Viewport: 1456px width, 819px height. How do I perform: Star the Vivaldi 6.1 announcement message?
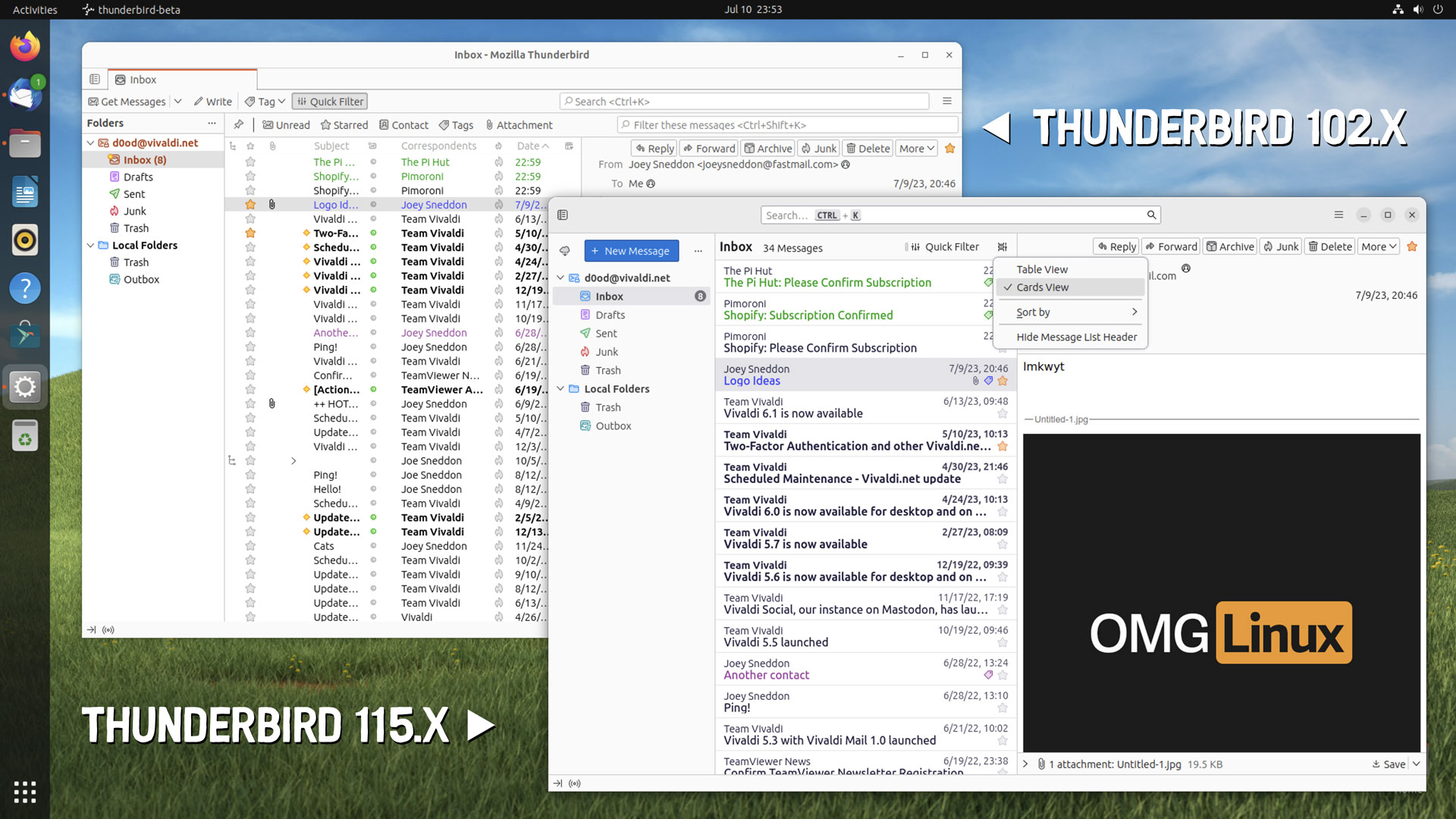coord(1003,414)
